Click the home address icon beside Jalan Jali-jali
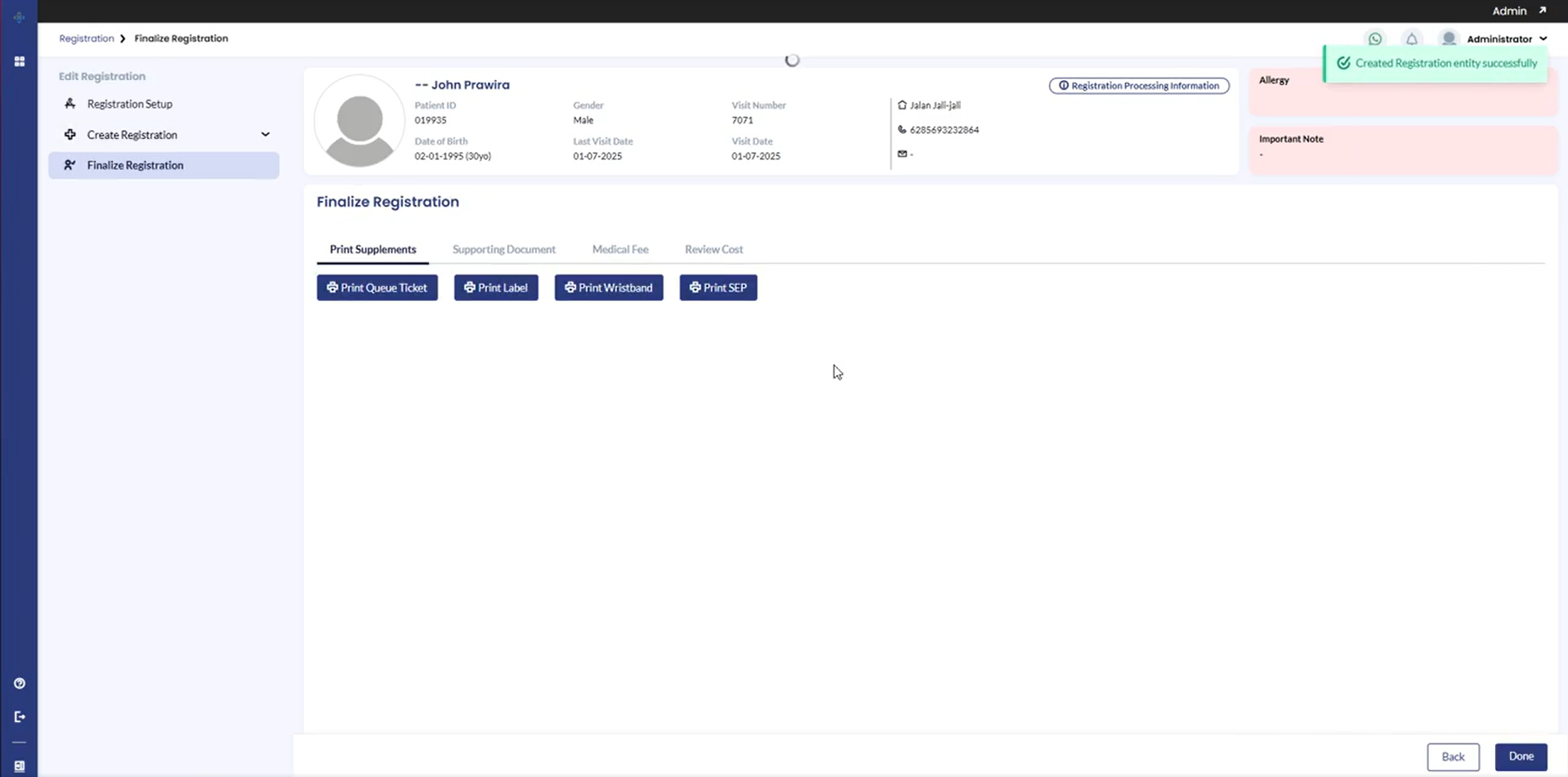The height and width of the screenshot is (777, 1568). 902,105
